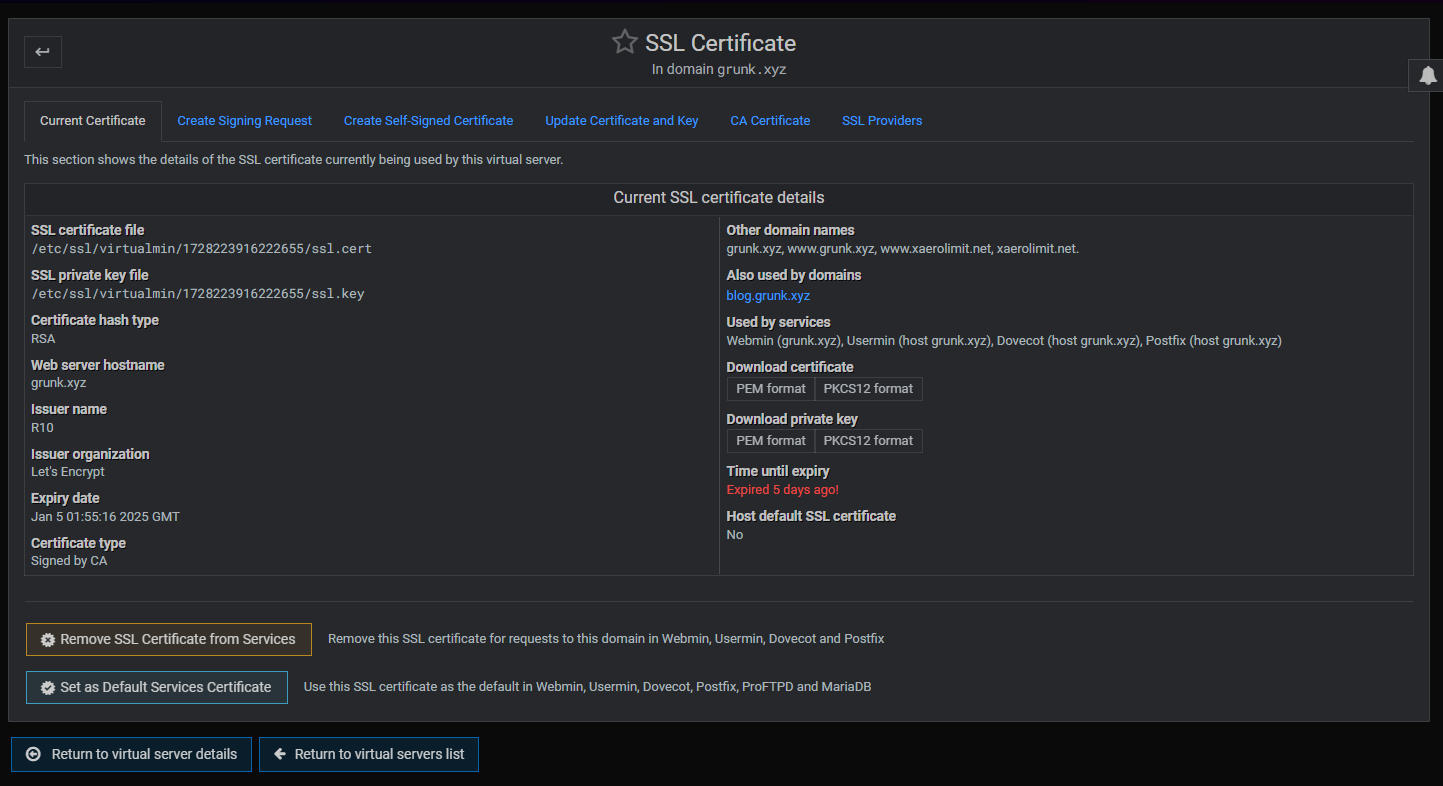Click Return to virtual servers list
The width and height of the screenshot is (1443, 786).
369,754
